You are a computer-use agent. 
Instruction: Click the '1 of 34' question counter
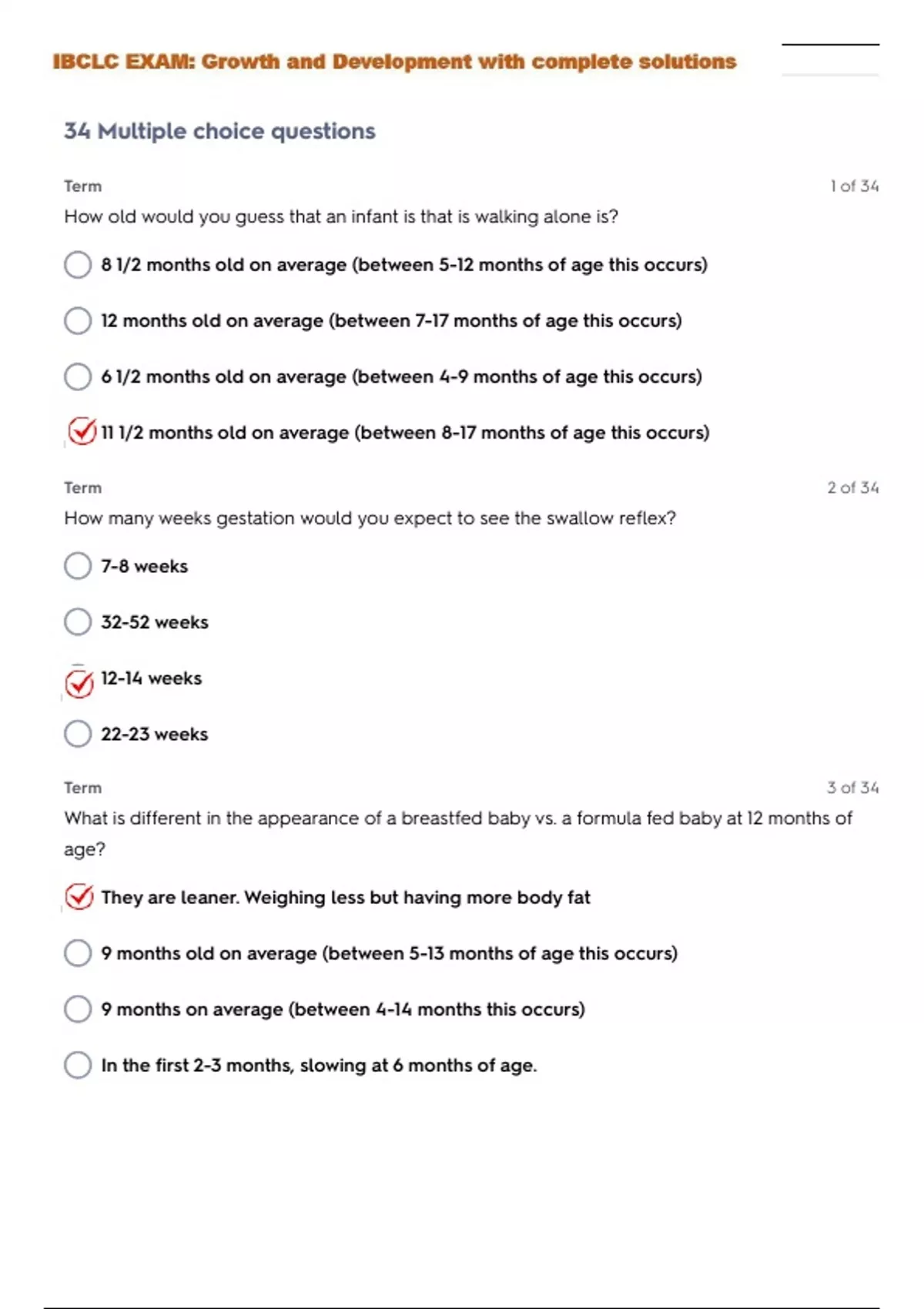854,186
